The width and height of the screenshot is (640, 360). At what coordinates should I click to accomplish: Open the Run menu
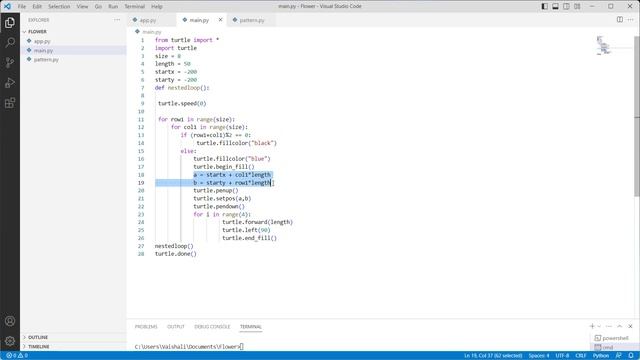coord(113,7)
